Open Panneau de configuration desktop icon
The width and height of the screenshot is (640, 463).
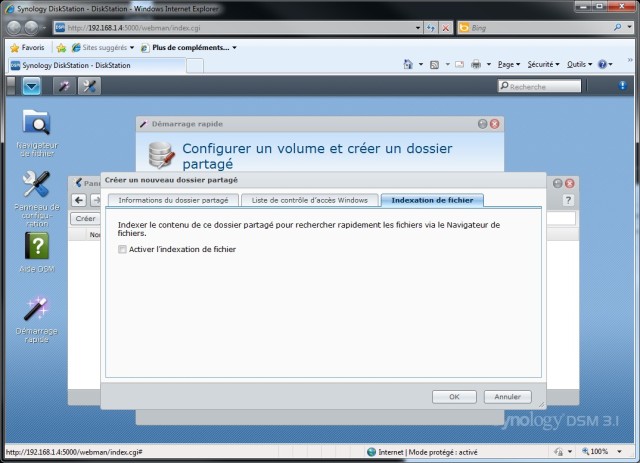(37, 199)
